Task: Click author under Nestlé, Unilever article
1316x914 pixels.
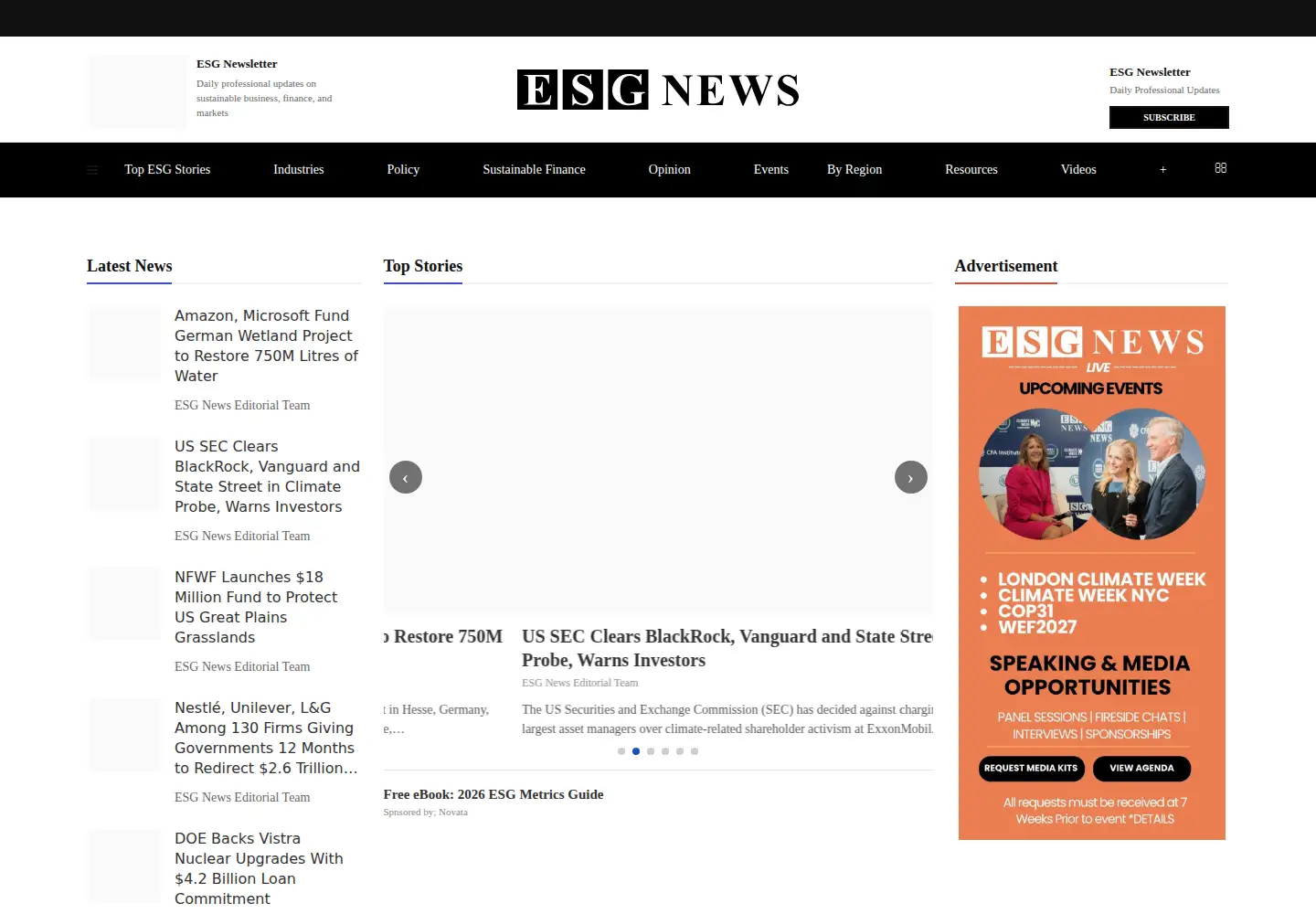Action: (x=242, y=797)
